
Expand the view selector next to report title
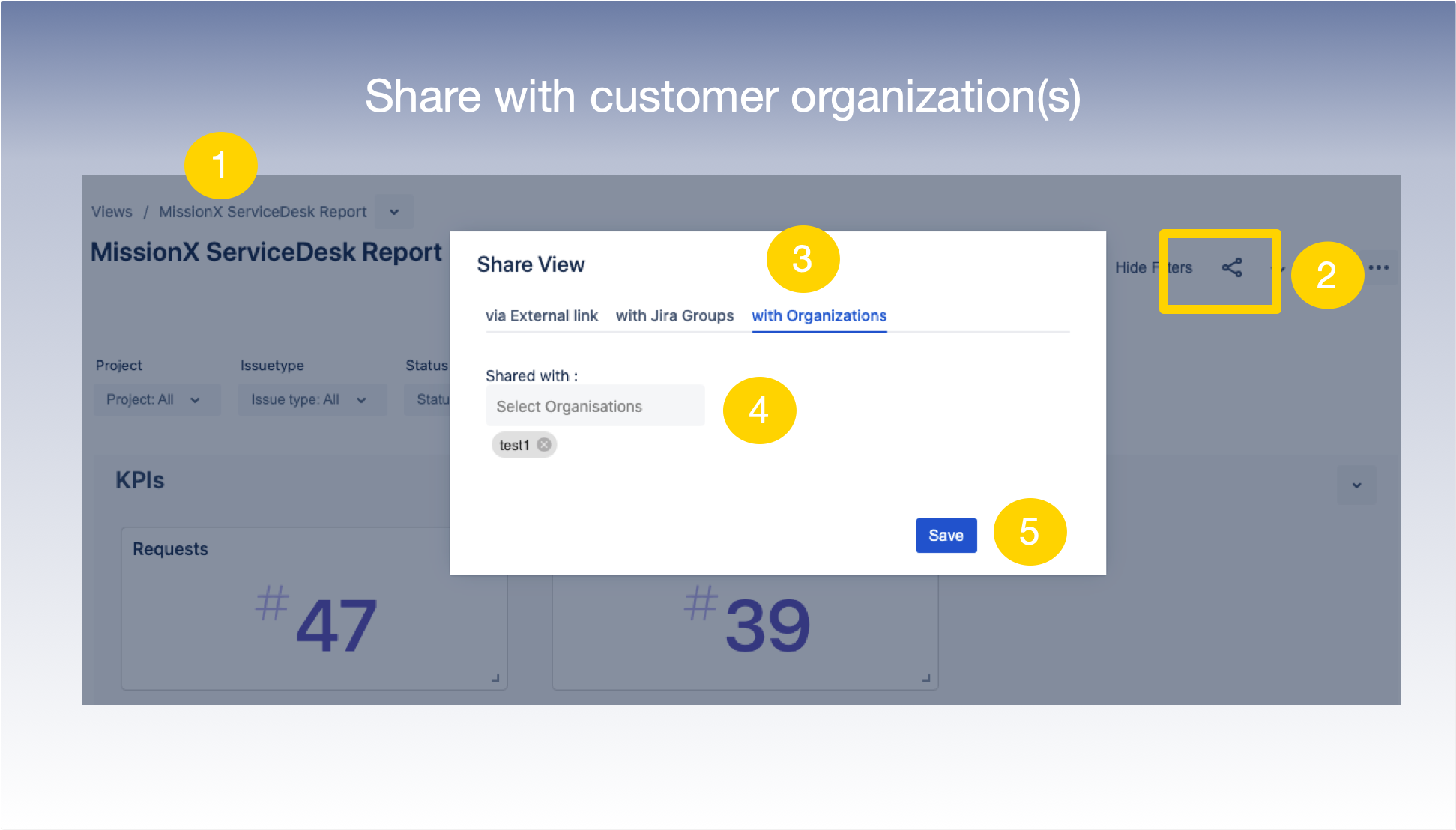click(x=394, y=212)
